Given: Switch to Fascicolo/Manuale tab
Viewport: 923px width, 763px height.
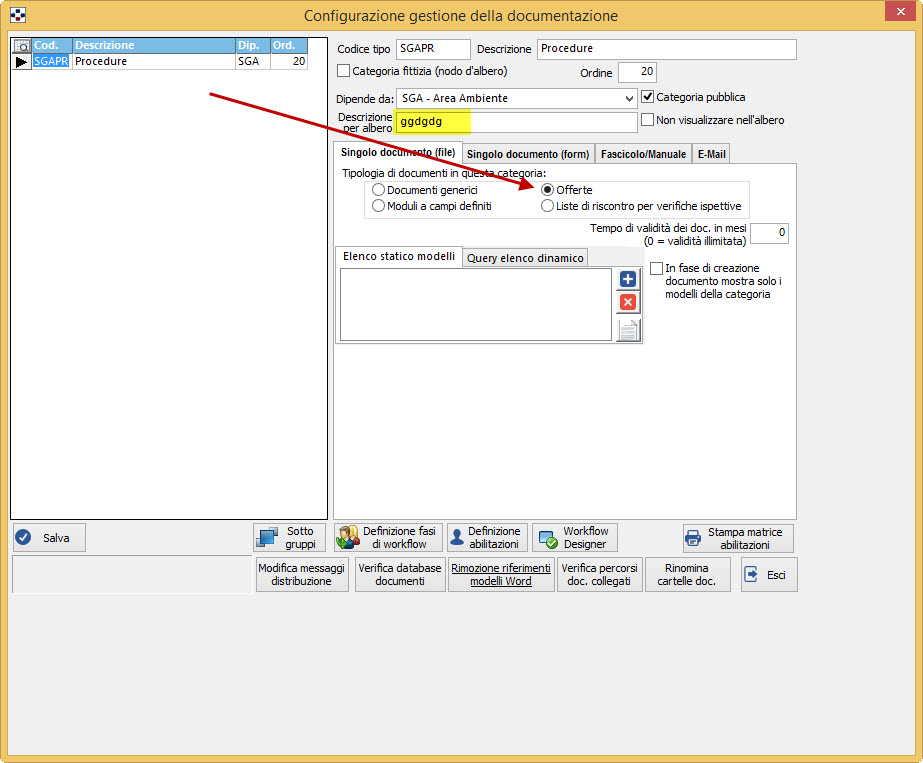Looking at the screenshot, I should (643, 154).
